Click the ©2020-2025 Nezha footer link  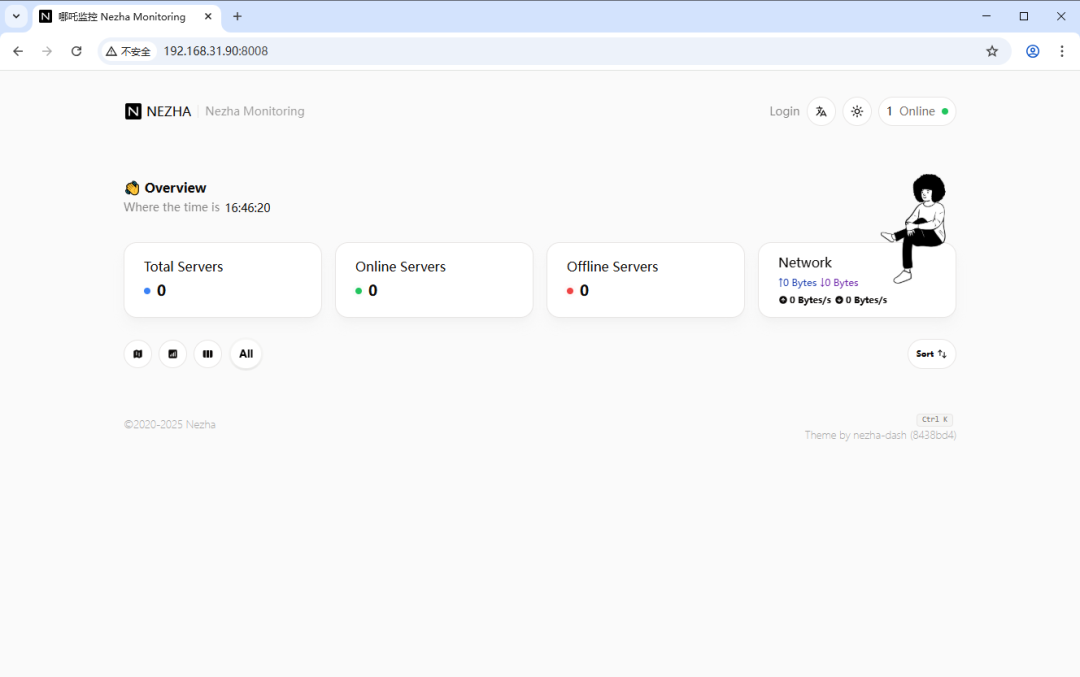[170, 424]
